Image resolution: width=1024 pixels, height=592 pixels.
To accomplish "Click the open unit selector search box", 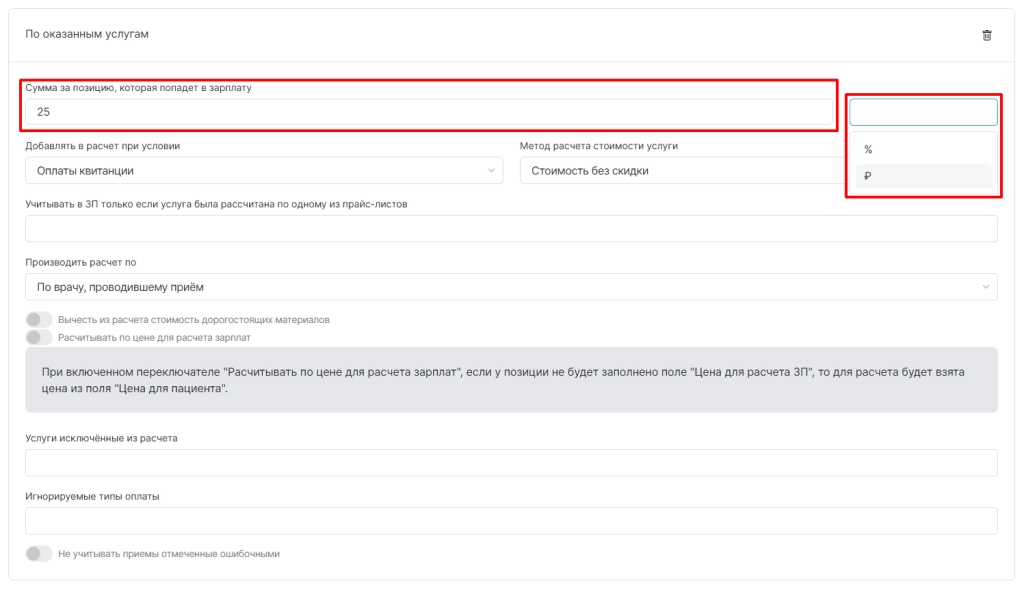I will [923, 112].
